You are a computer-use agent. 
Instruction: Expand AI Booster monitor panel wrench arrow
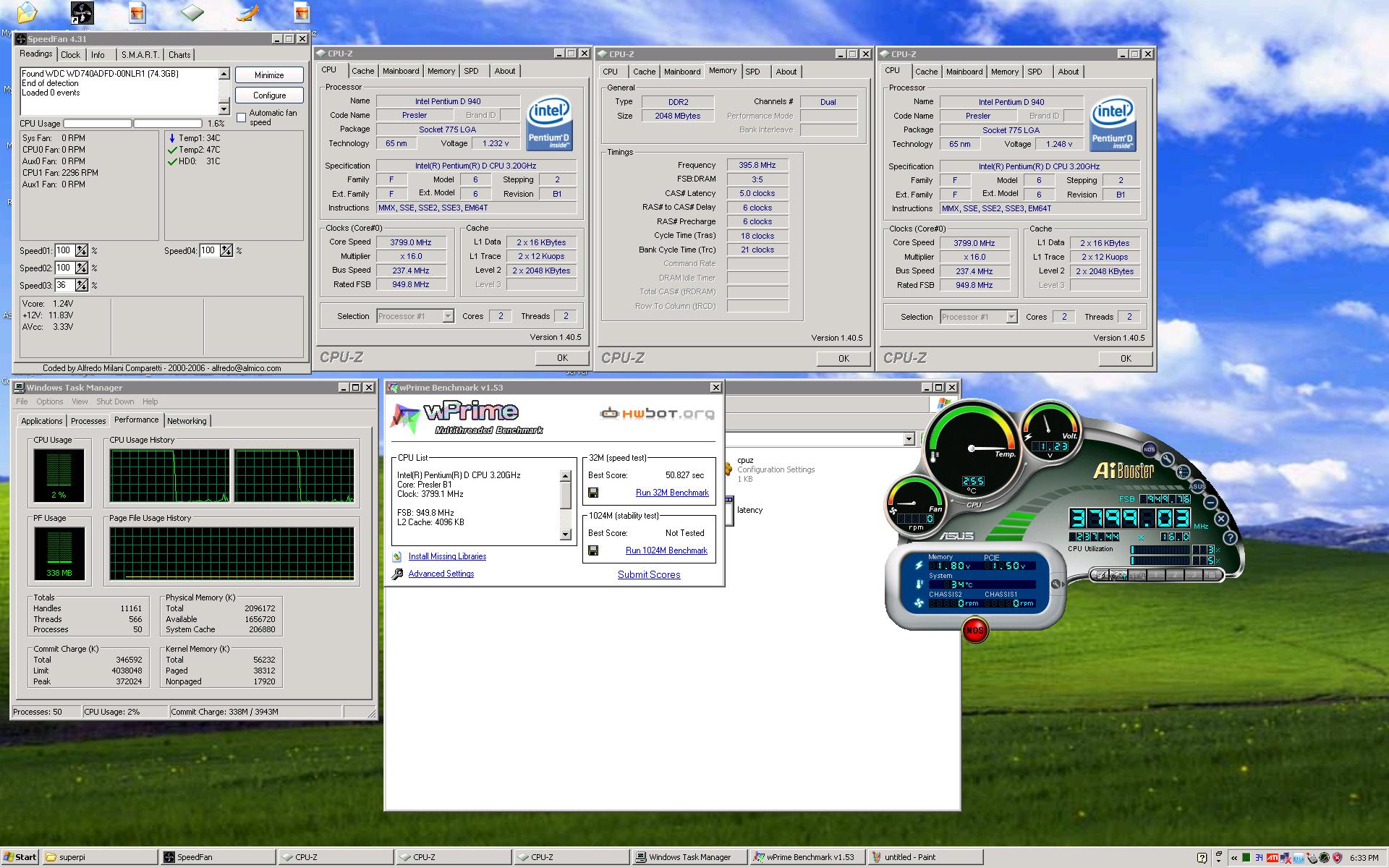pos(1058,584)
